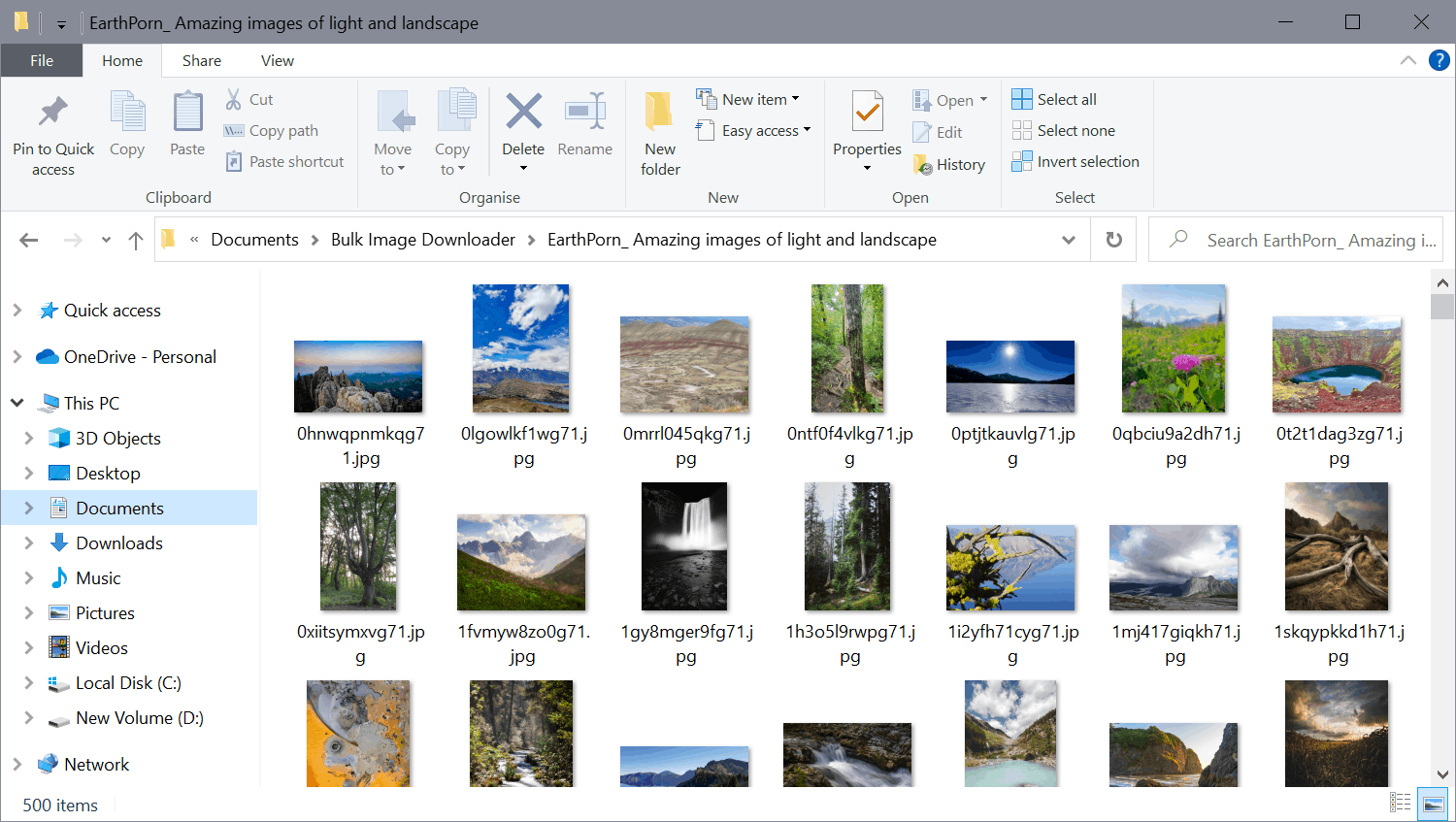The image size is (1456, 822).
Task: Expand the address bar history dropdown
Action: (1069, 240)
